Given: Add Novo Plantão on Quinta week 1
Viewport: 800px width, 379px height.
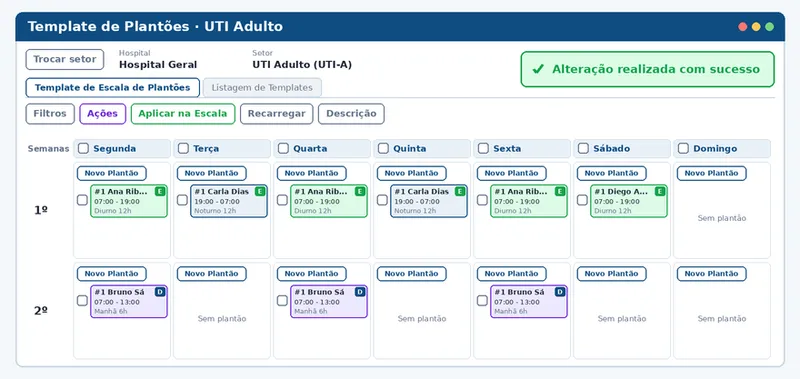Looking at the screenshot, I should coord(412,173).
